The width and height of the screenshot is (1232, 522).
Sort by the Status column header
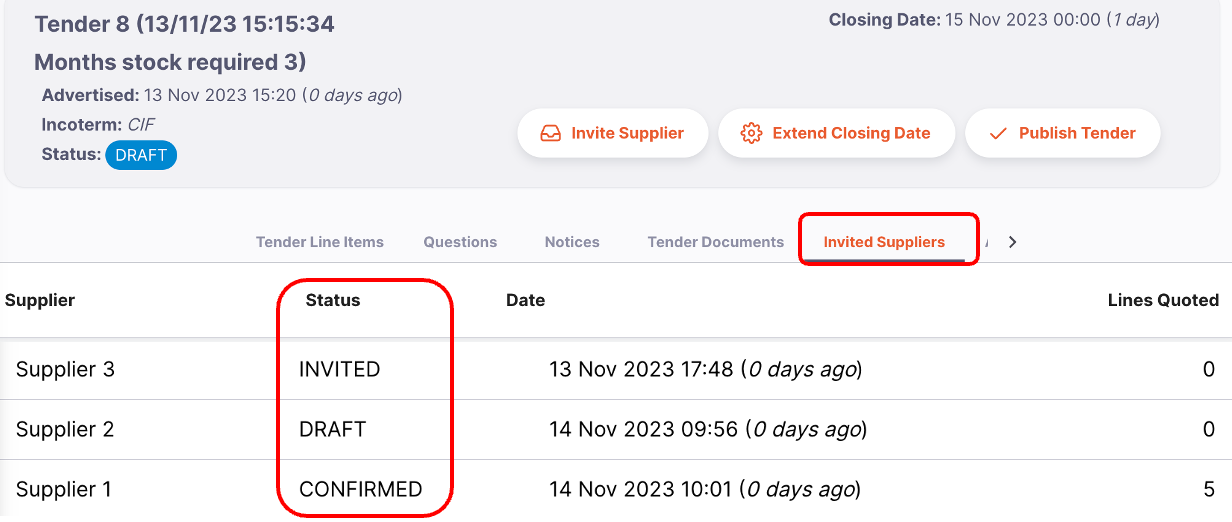tap(333, 300)
